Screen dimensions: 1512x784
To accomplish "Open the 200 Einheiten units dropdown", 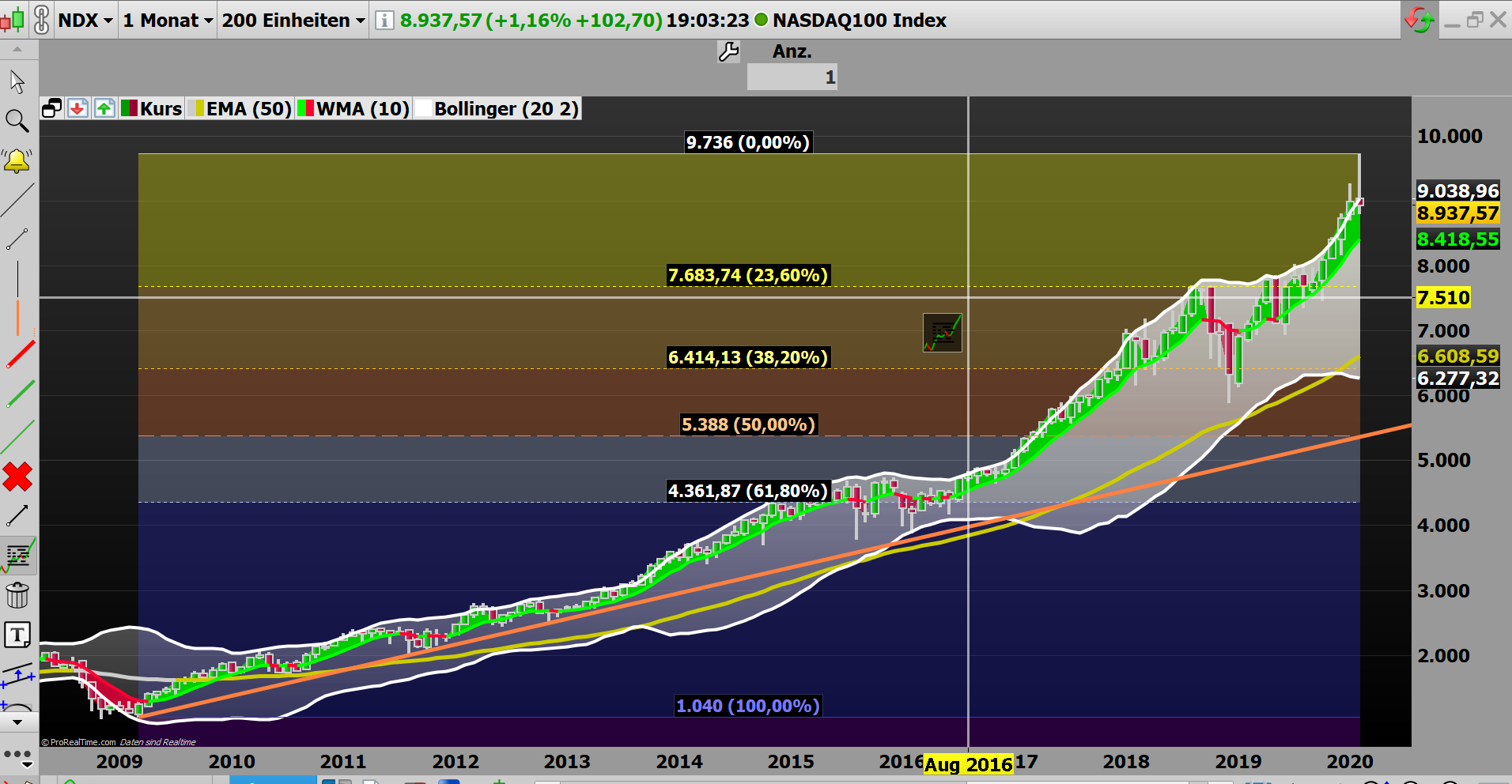I will [291, 20].
